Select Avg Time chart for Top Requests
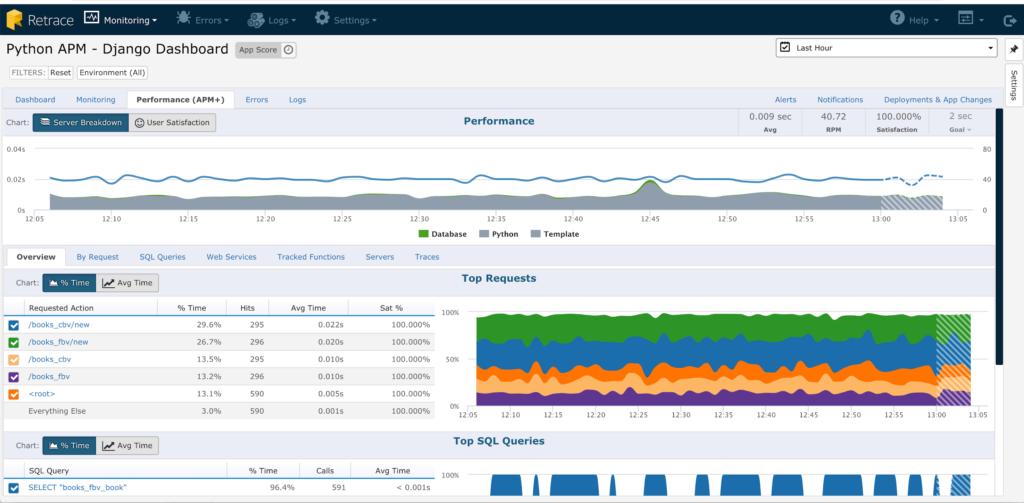This screenshot has height=503, width=1024. tap(127, 283)
